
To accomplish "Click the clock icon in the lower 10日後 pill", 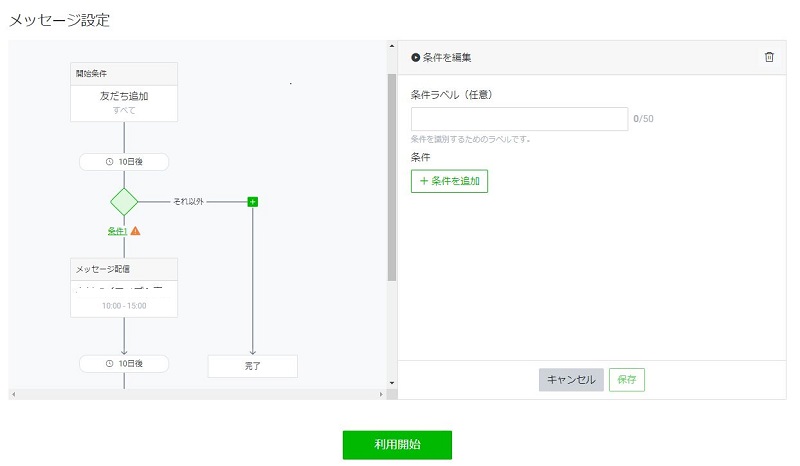I will 110,363.
